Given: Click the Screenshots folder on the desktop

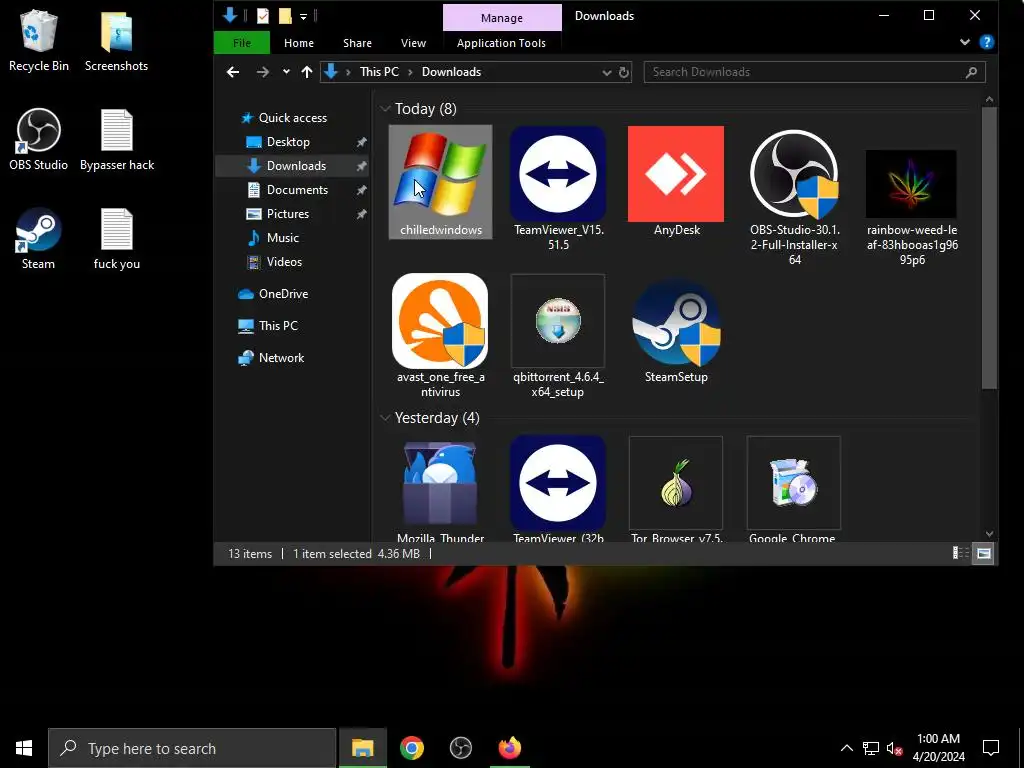Looking at the screenshot, I should (116, 40).
